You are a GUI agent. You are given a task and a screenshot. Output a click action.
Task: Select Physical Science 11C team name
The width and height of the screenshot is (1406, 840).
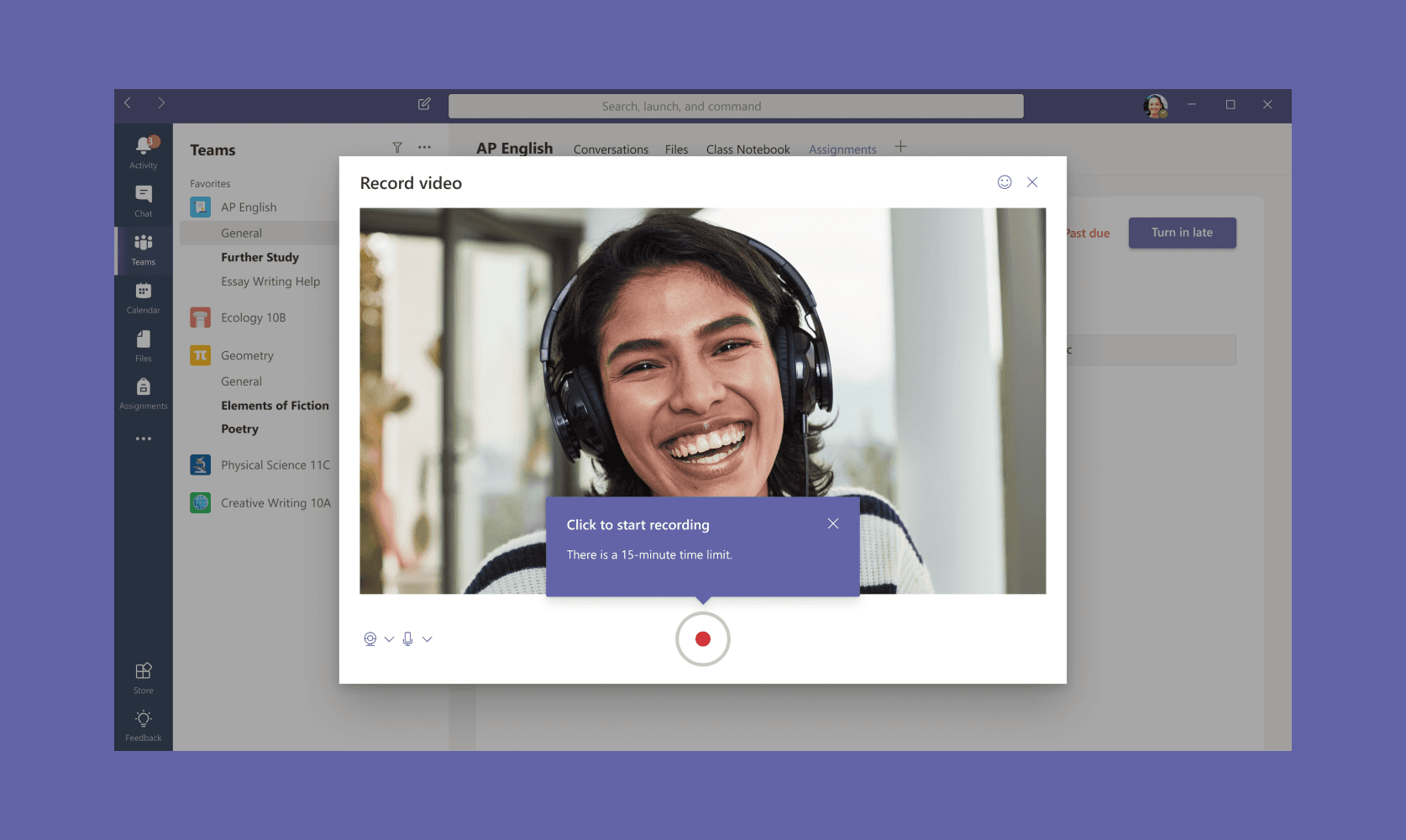click(275, 465)
